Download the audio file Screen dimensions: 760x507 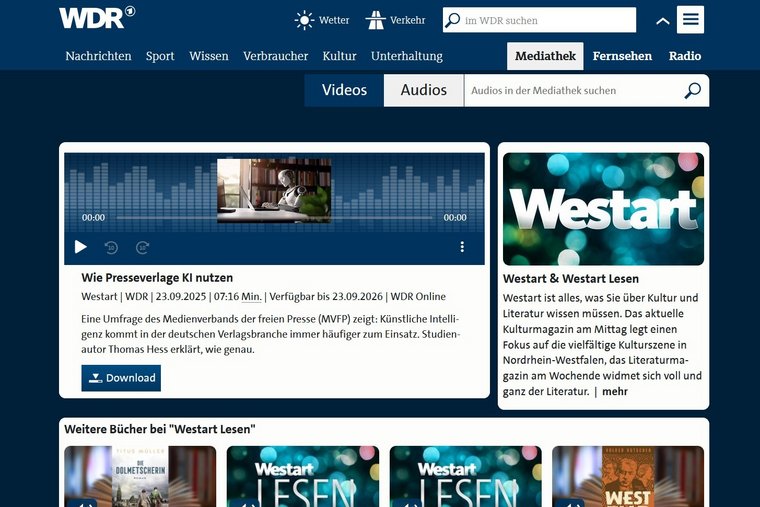pyautogui.click(x=121, y=378)
